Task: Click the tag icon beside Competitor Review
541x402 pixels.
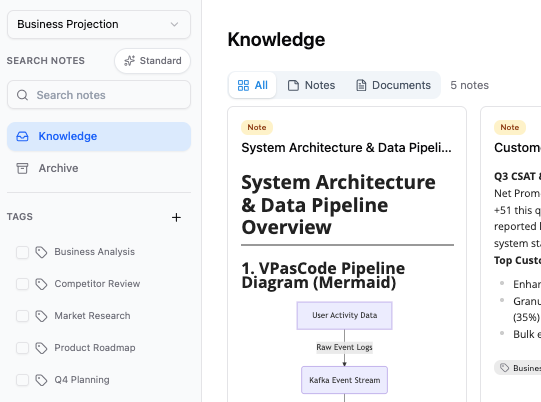Action: (x=41, y=284)
